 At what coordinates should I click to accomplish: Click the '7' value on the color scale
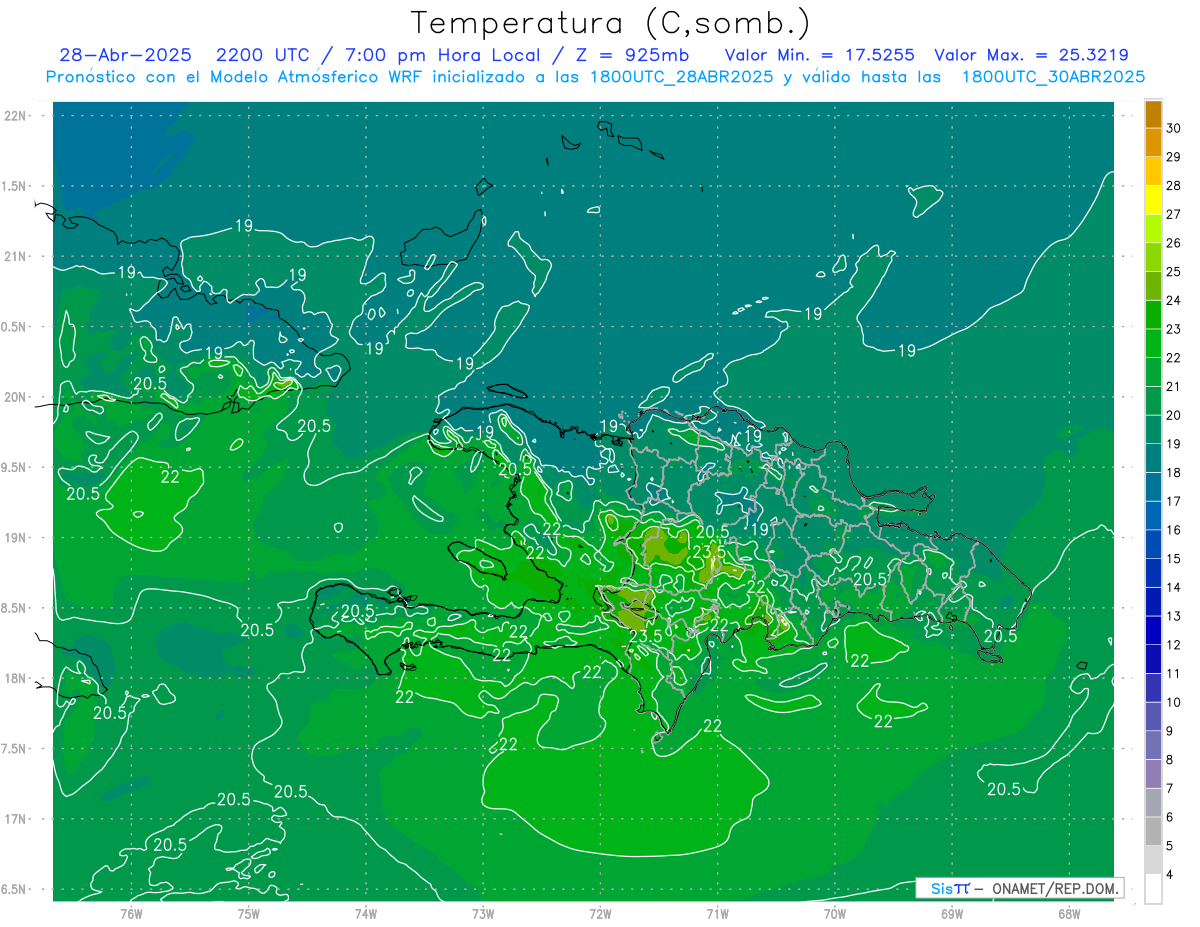coord(1172,788)
